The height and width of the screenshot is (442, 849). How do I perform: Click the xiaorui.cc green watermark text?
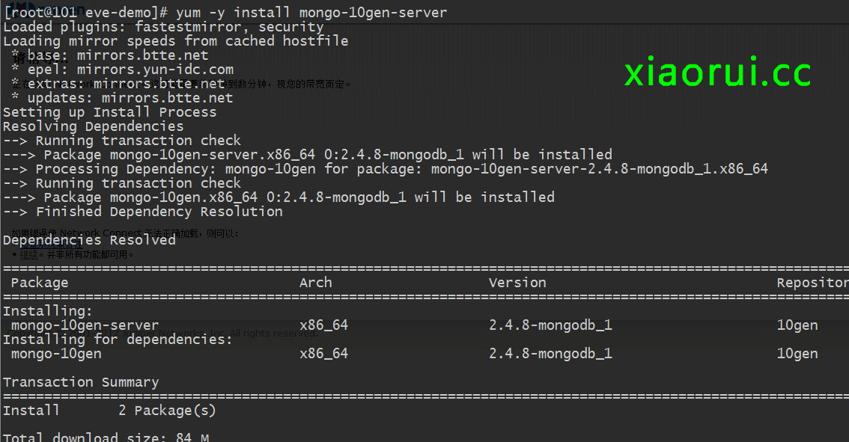(717, 73)
